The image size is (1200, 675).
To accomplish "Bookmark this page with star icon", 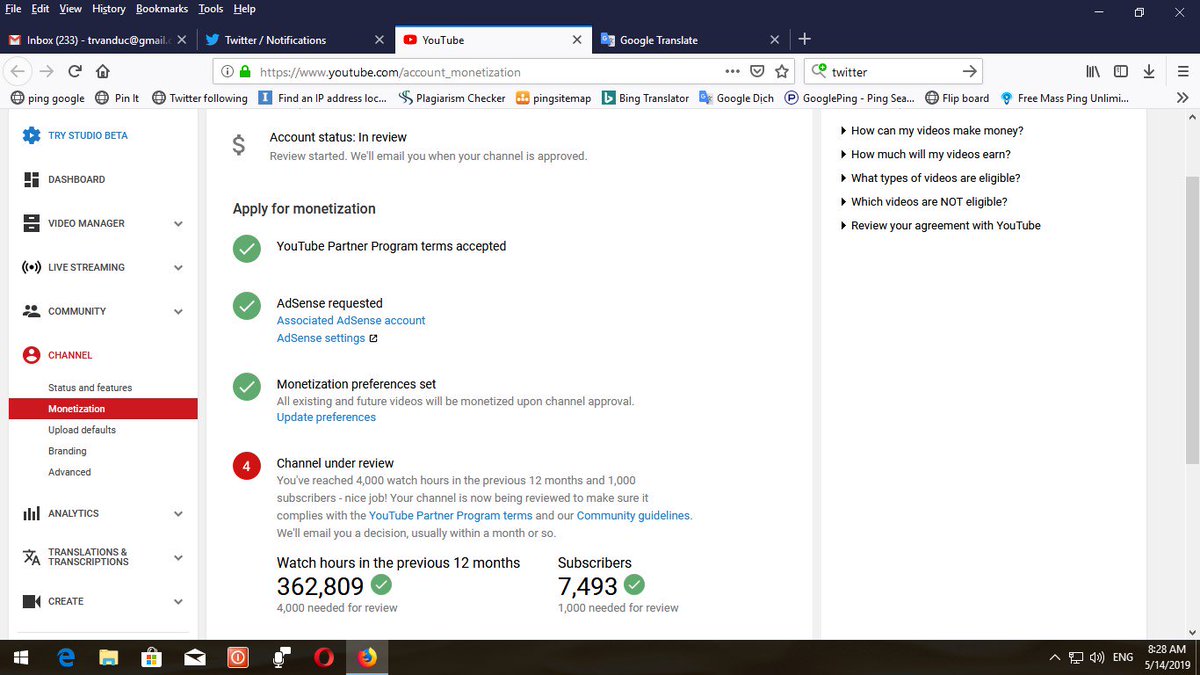I will point(783,71).
